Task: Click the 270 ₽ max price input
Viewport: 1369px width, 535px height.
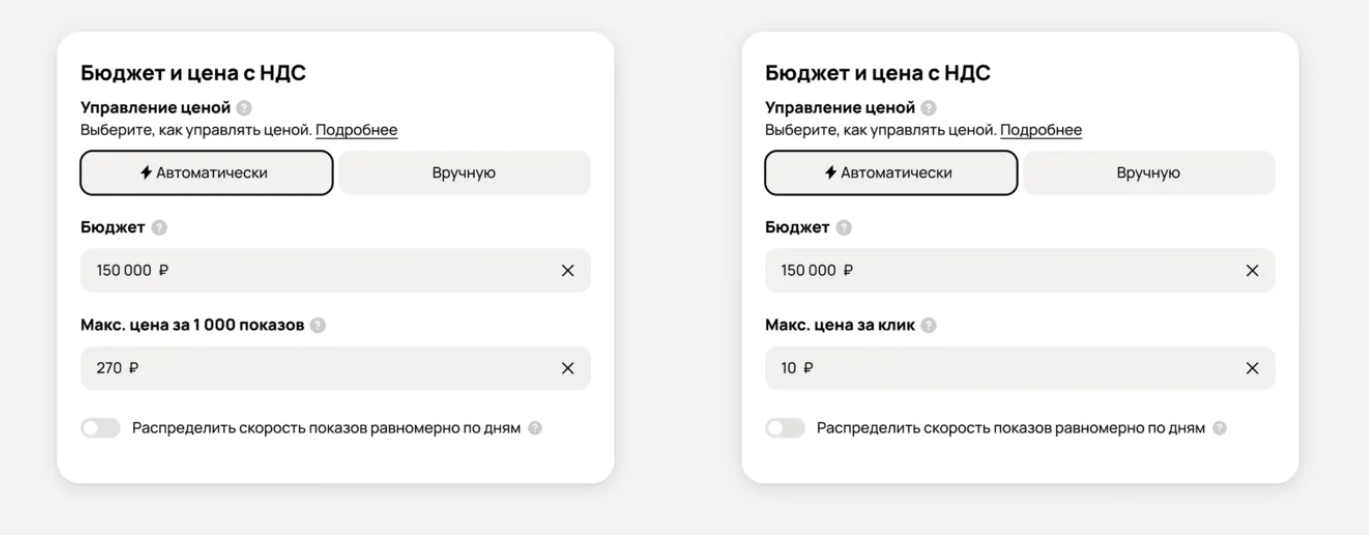Action: tap(320, 368)
